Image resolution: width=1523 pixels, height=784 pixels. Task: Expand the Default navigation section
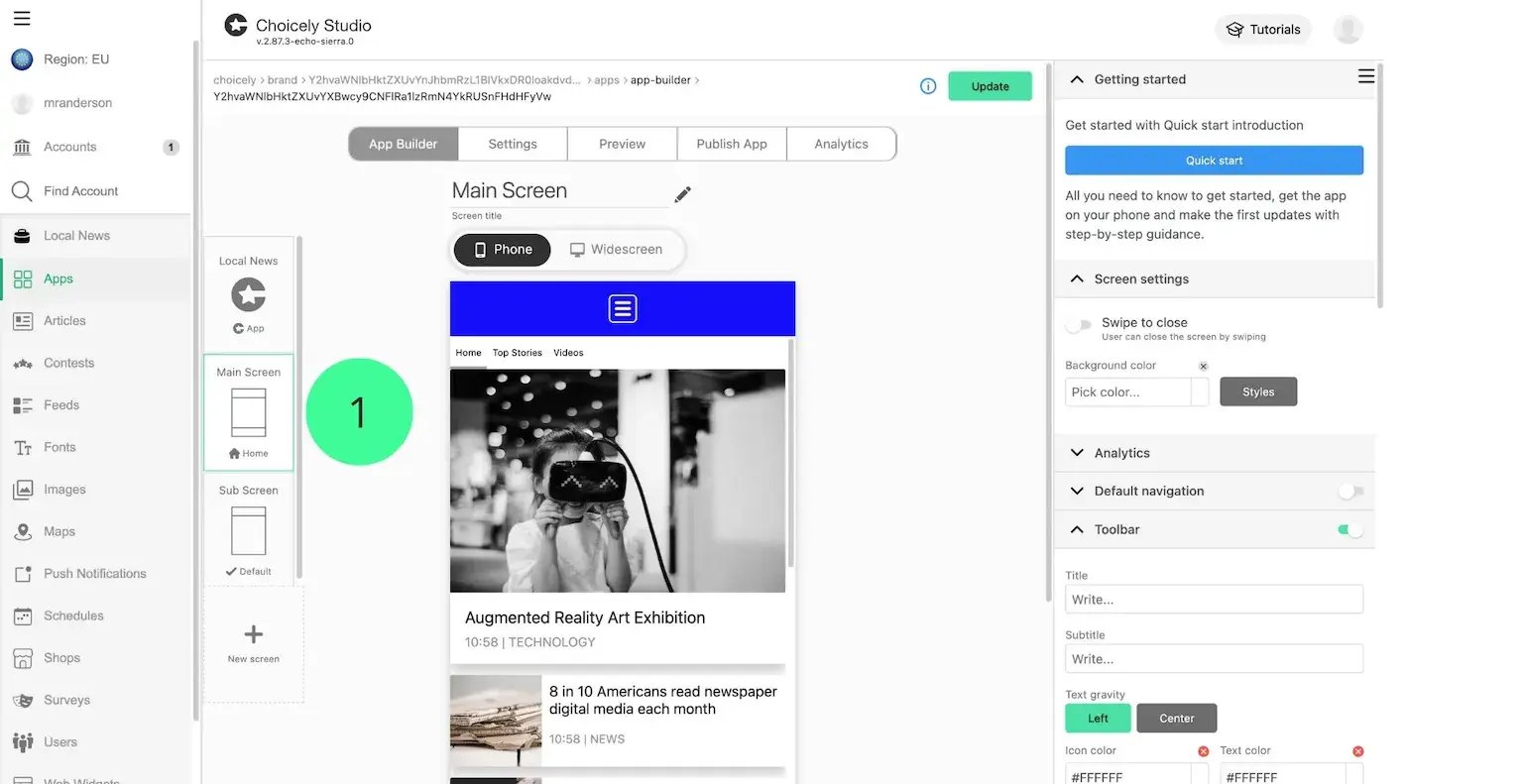1077,492
